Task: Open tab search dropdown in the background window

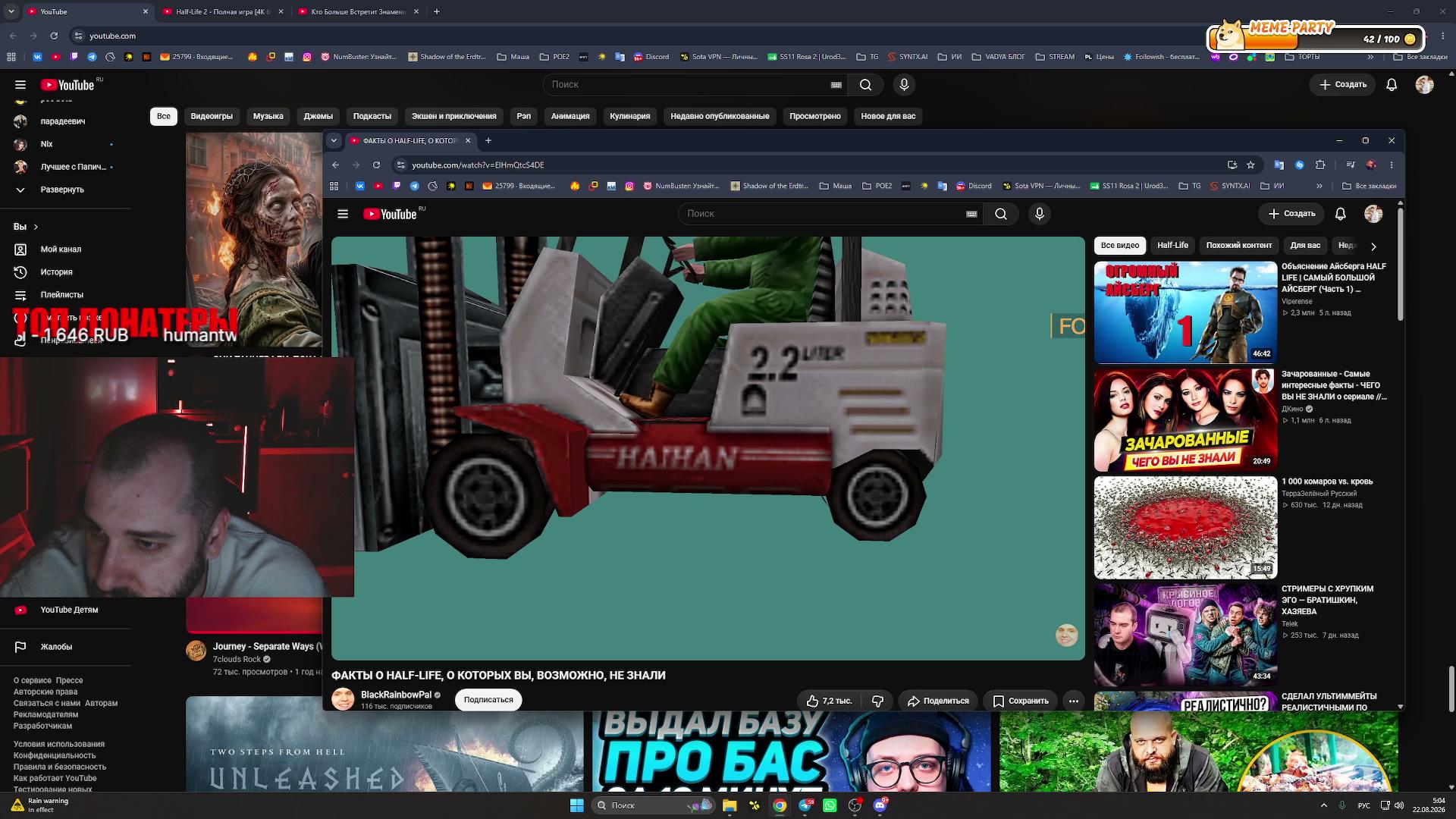Action: pos(11,11)
